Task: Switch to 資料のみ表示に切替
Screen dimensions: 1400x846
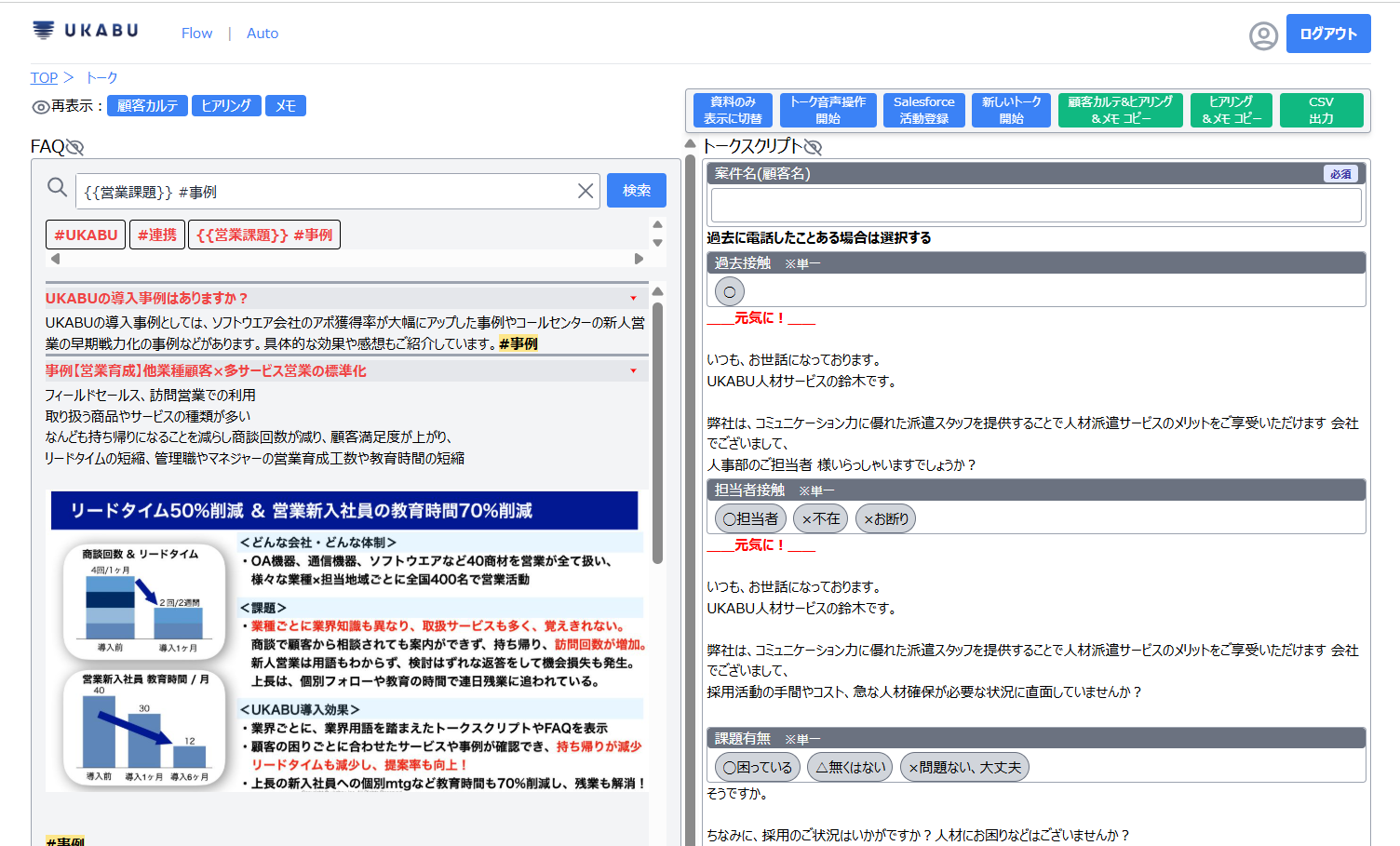Action: [733, 110]
